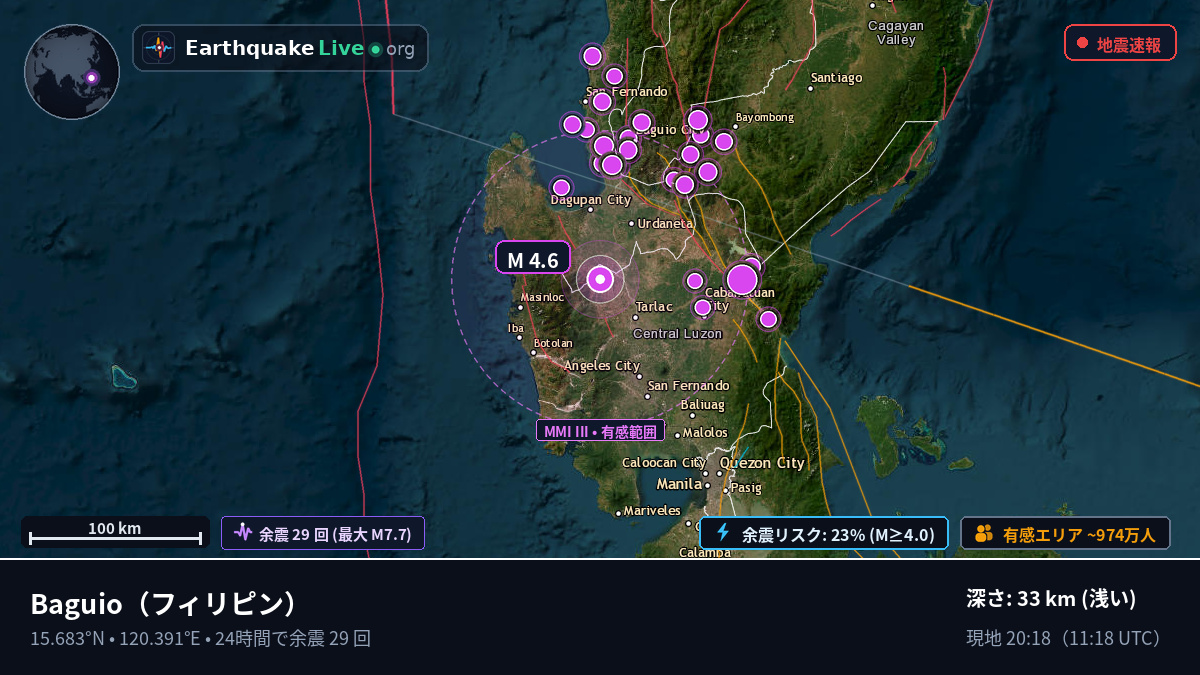The width and height of the screenshot is (1200, 675).
Task: Click the 100 km scale bar
Action: click(115, 532)
